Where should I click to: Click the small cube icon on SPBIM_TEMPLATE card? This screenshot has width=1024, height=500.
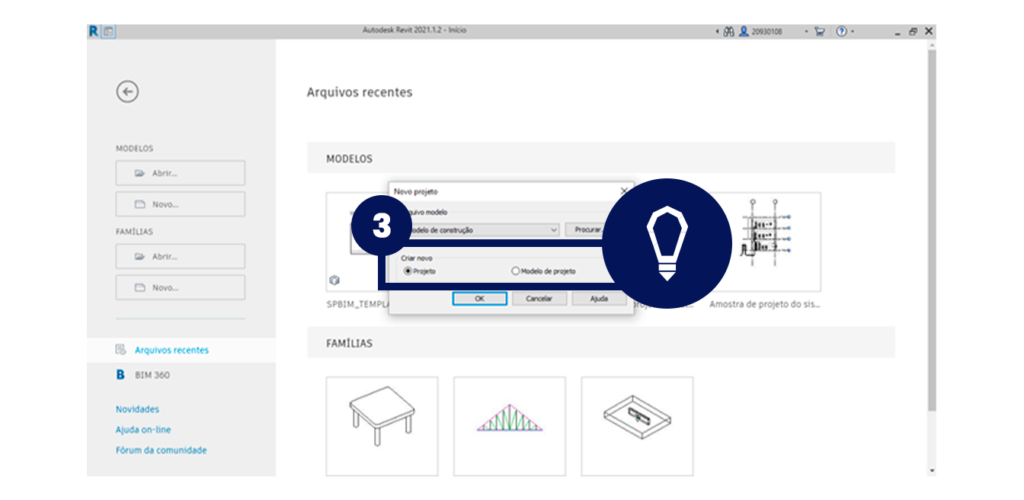click(335, 281)
